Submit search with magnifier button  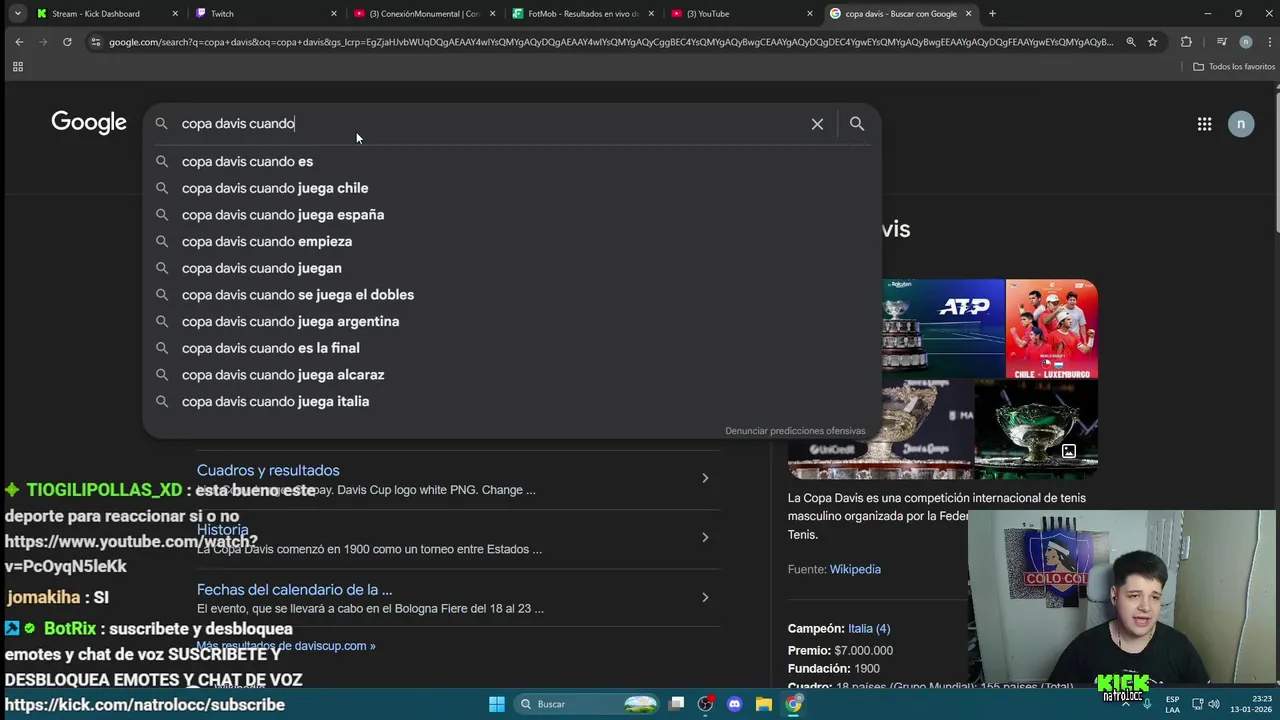pyautogui.click(x=857, y=124)
